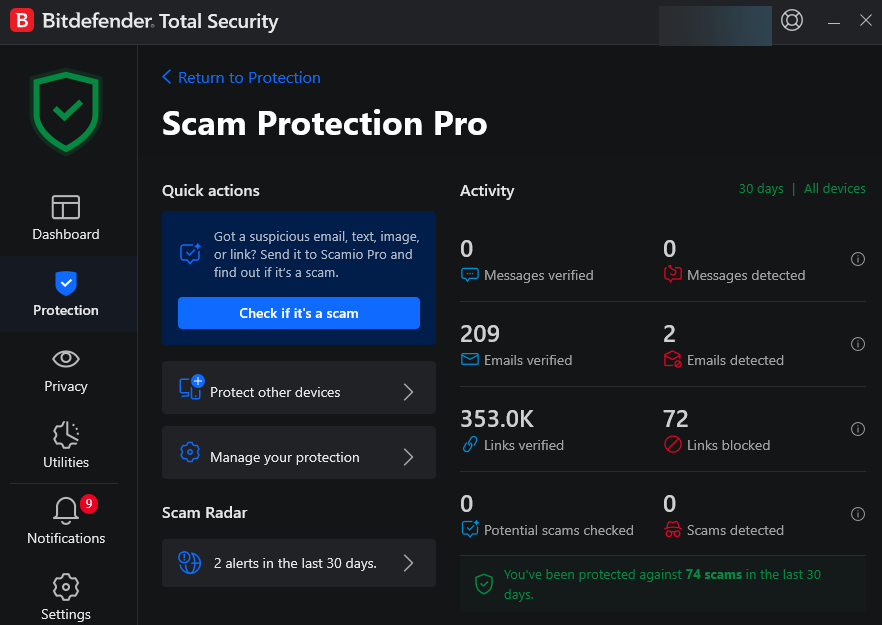The height and width of the screenshot is (625, 882).
Task: Click the back chevron before Return to Protection
Action: [166, 77]
